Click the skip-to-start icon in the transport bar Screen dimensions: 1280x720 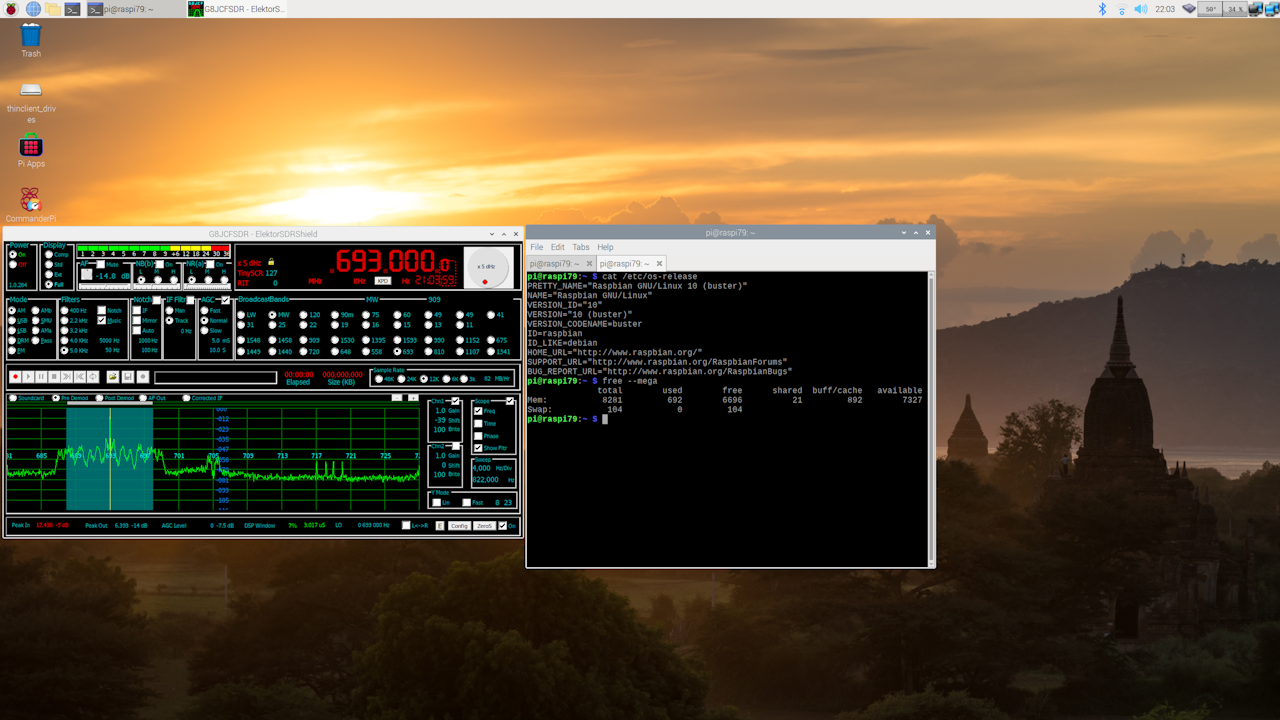coord(80,378)
